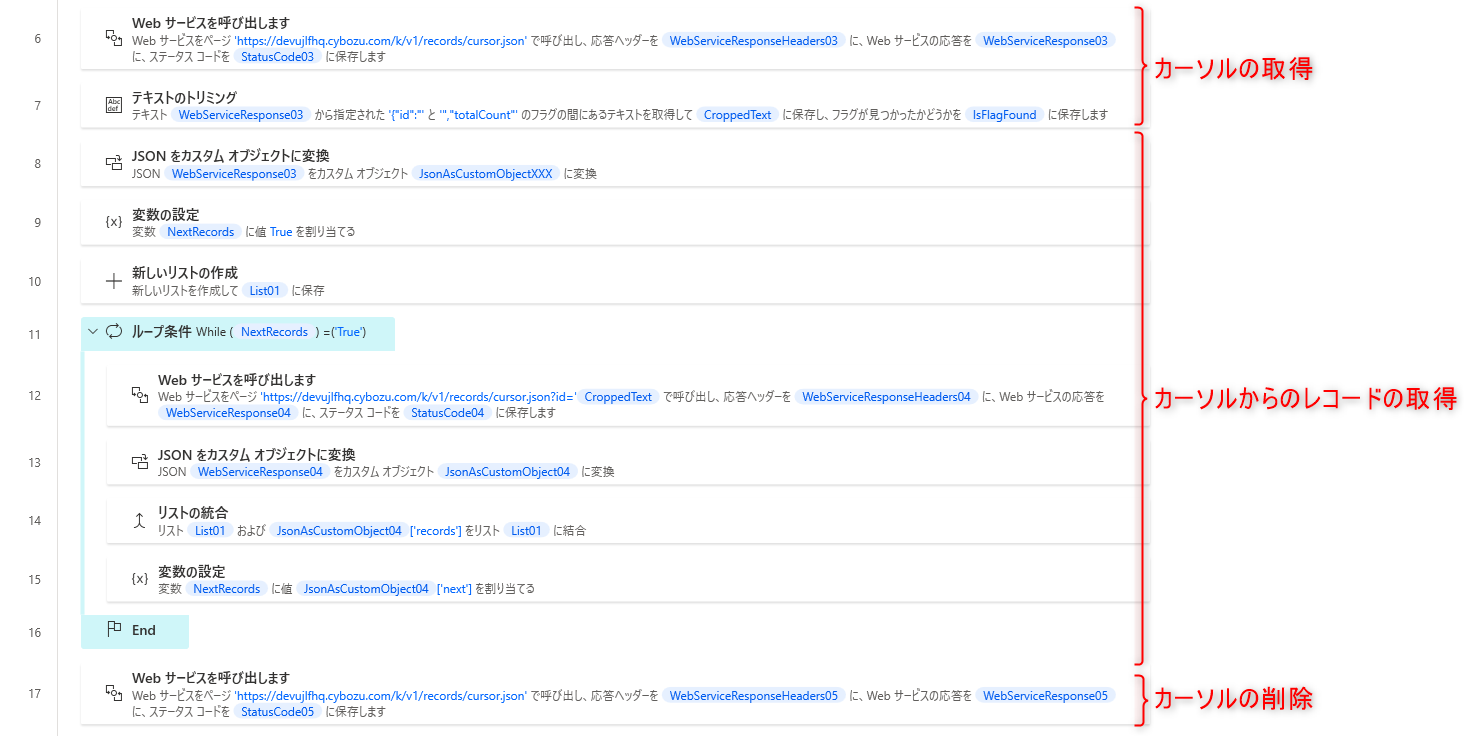Screen dimensions: 1483x736
Task: Select the WebServiceResponse05 variable chip
Action: tap(1044, 696)
